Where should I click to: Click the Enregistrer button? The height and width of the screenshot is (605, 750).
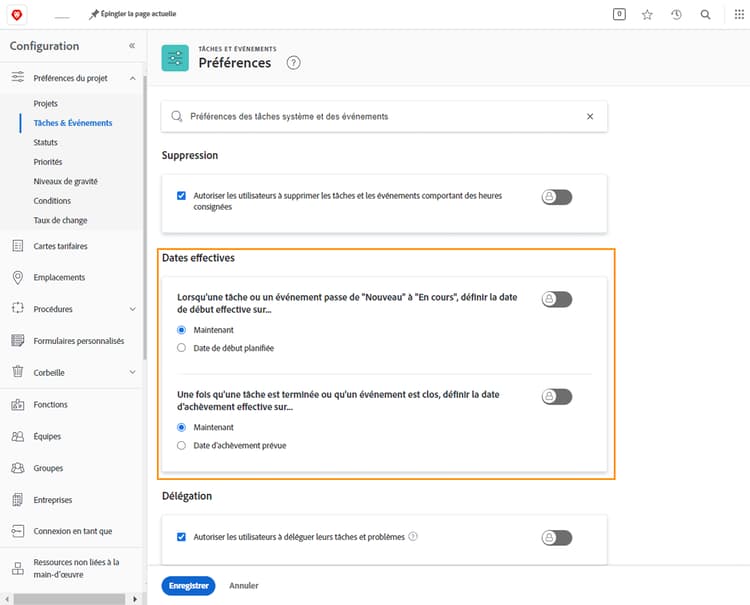click(188, 585)
